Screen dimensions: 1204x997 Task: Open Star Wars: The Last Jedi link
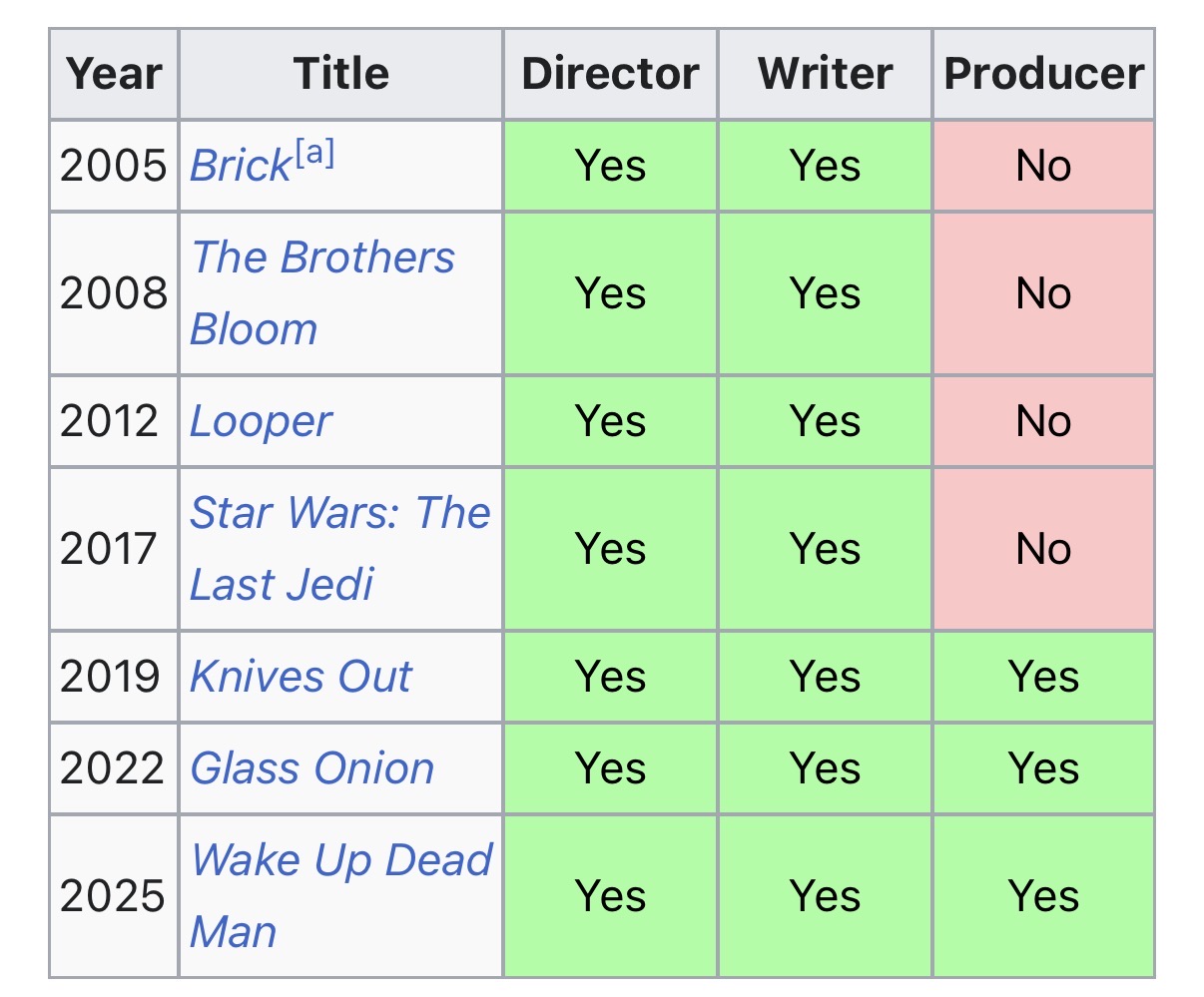pyautogui.click(x=339, y=513)
